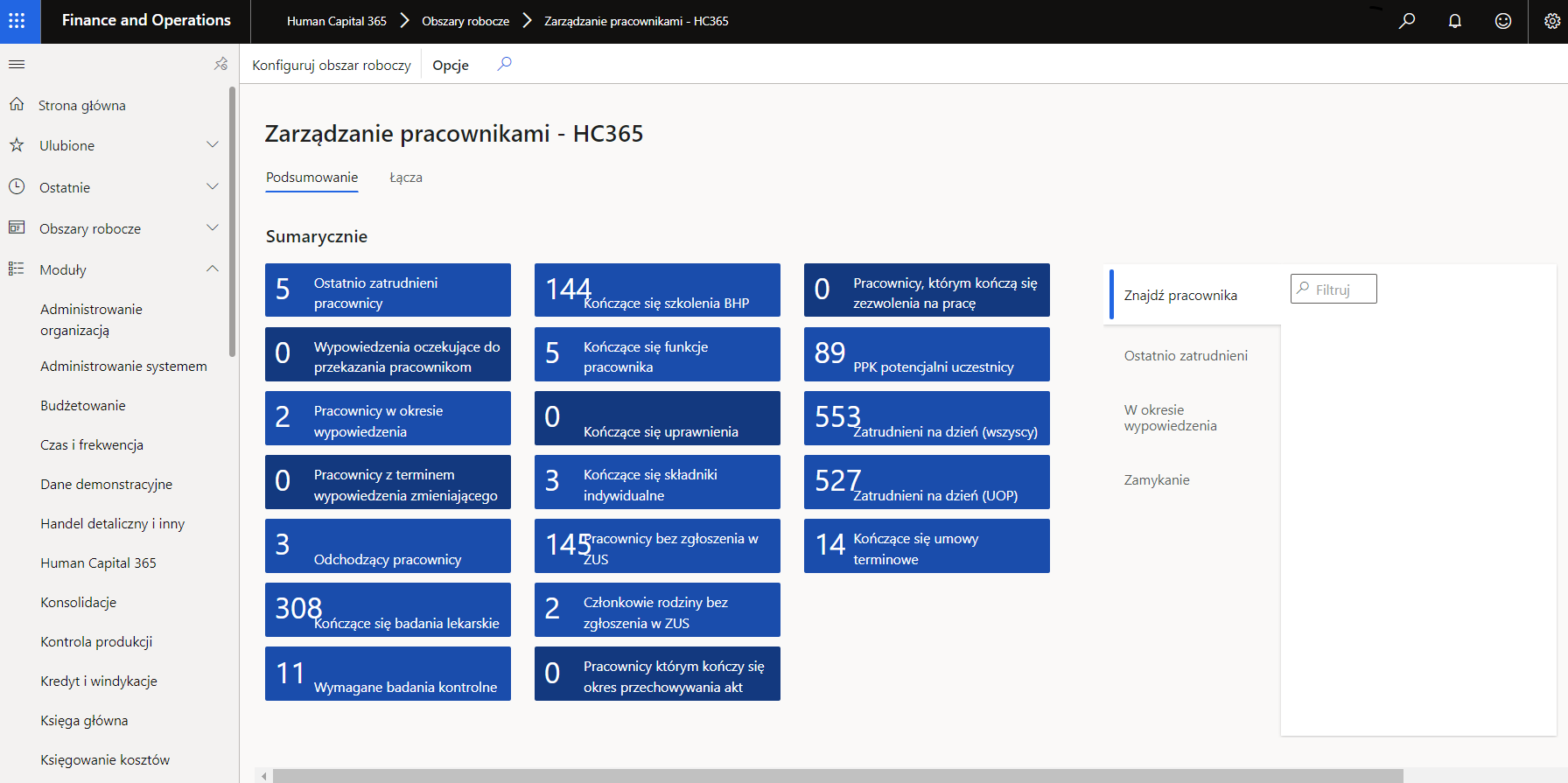Open the app launcher waffle icon
The image size is (1568, 783).
pos(17,21)
